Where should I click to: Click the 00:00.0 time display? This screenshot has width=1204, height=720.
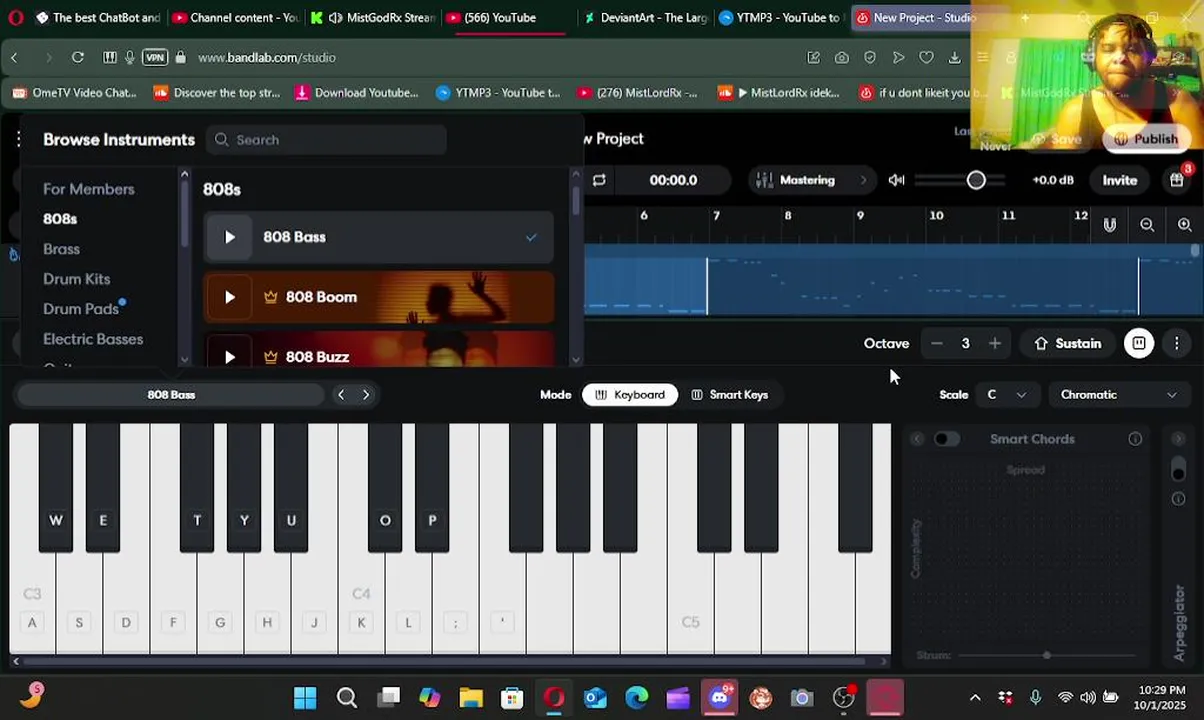[x=673, y=180]
